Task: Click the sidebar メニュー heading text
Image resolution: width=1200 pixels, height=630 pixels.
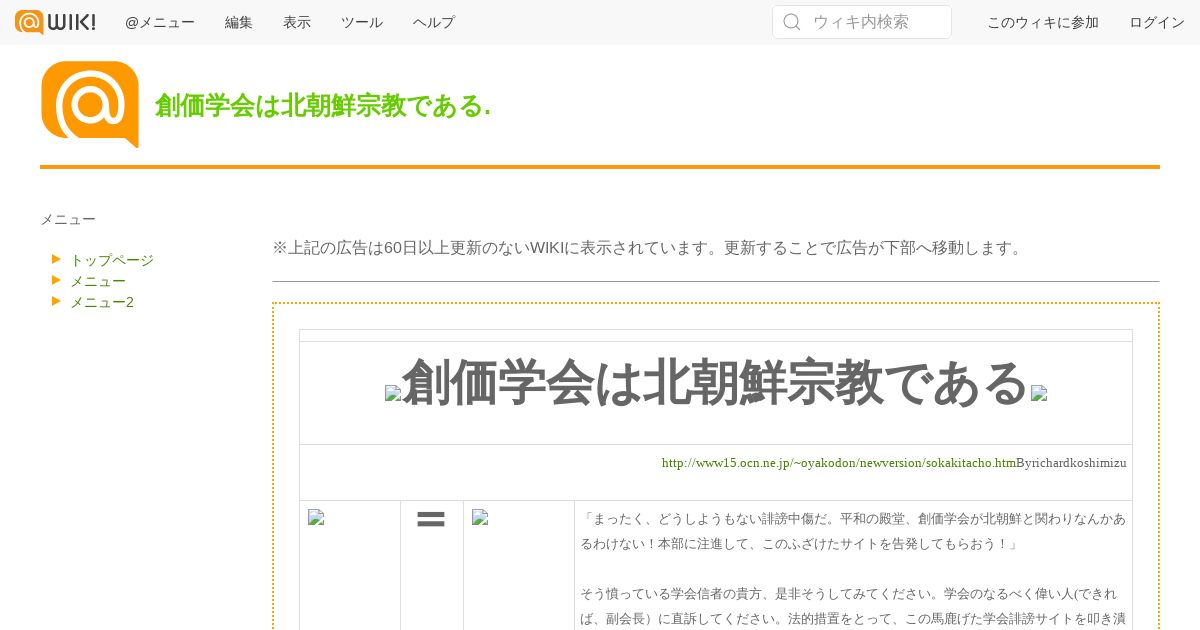Action: tap(68, 219)
